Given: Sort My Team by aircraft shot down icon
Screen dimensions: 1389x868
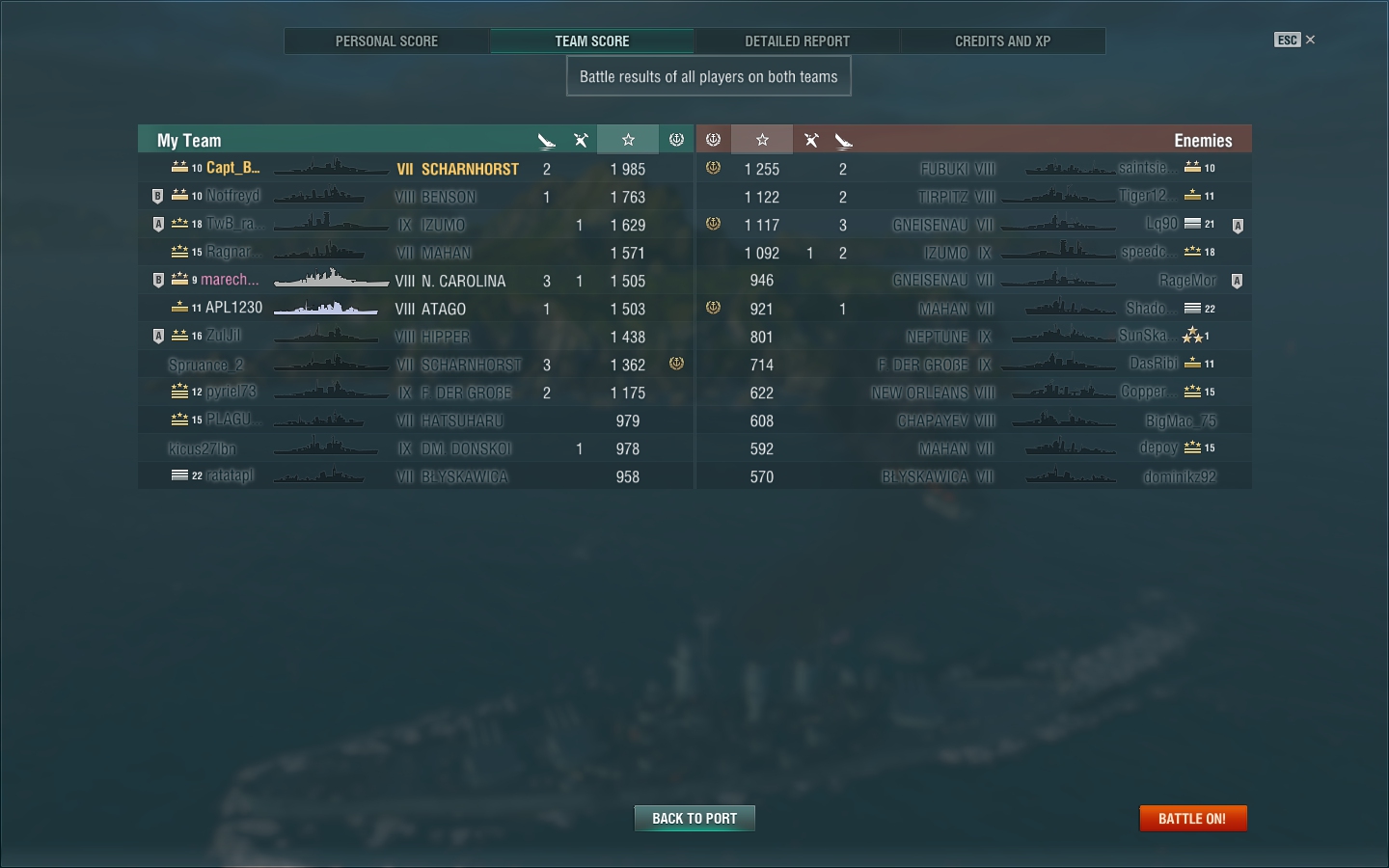Looking at the screenshot, I should pos(581,141).
